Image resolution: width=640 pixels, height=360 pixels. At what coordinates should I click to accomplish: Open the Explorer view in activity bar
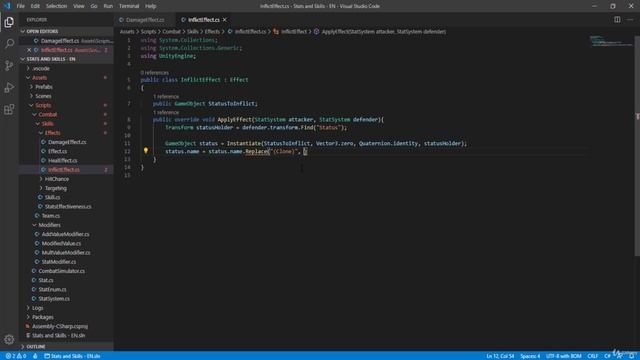(x=9, y=22)
